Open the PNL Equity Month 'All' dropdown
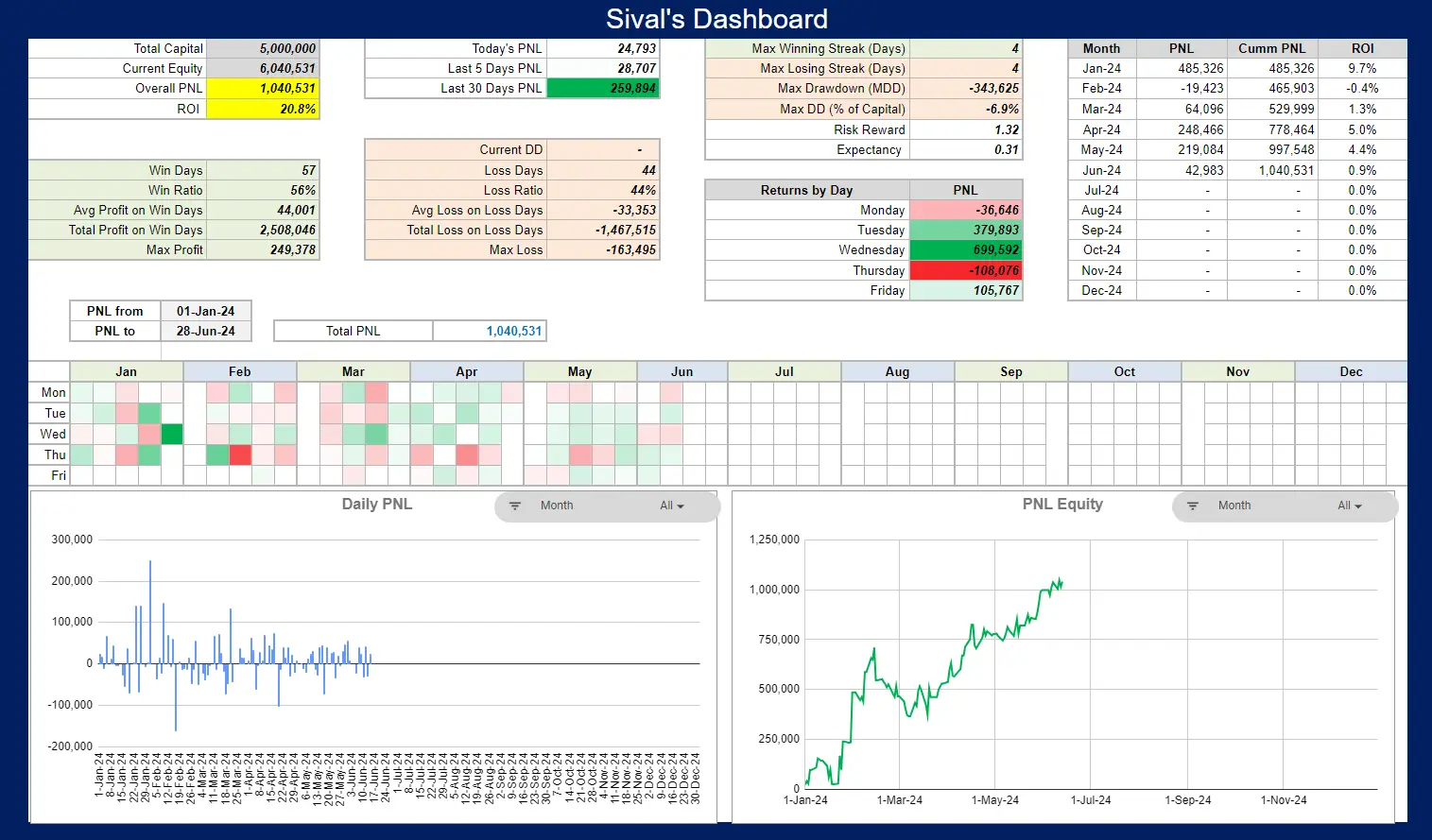 (1350, 506)
